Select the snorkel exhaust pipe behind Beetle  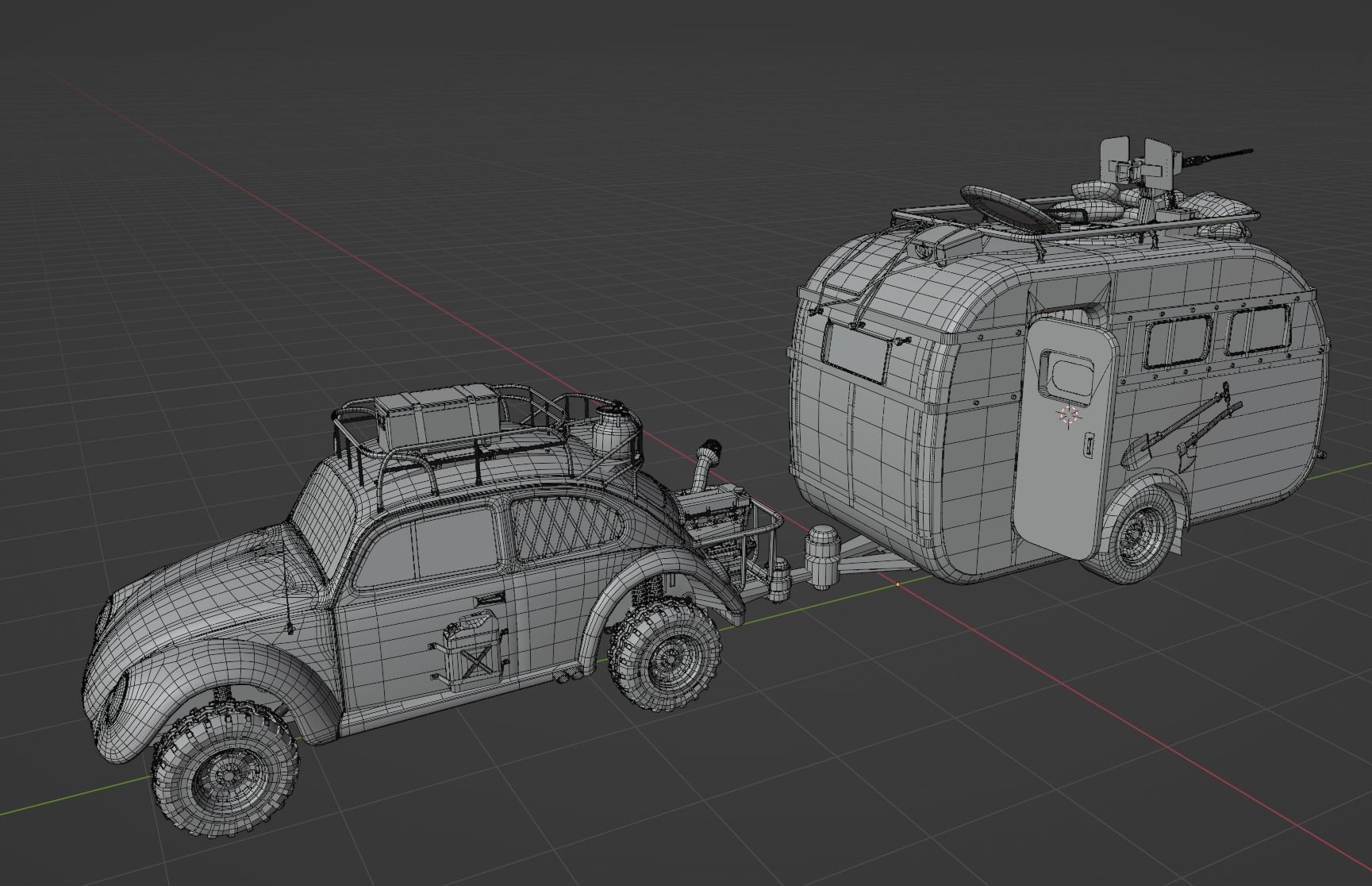click(x=706, y=468)
